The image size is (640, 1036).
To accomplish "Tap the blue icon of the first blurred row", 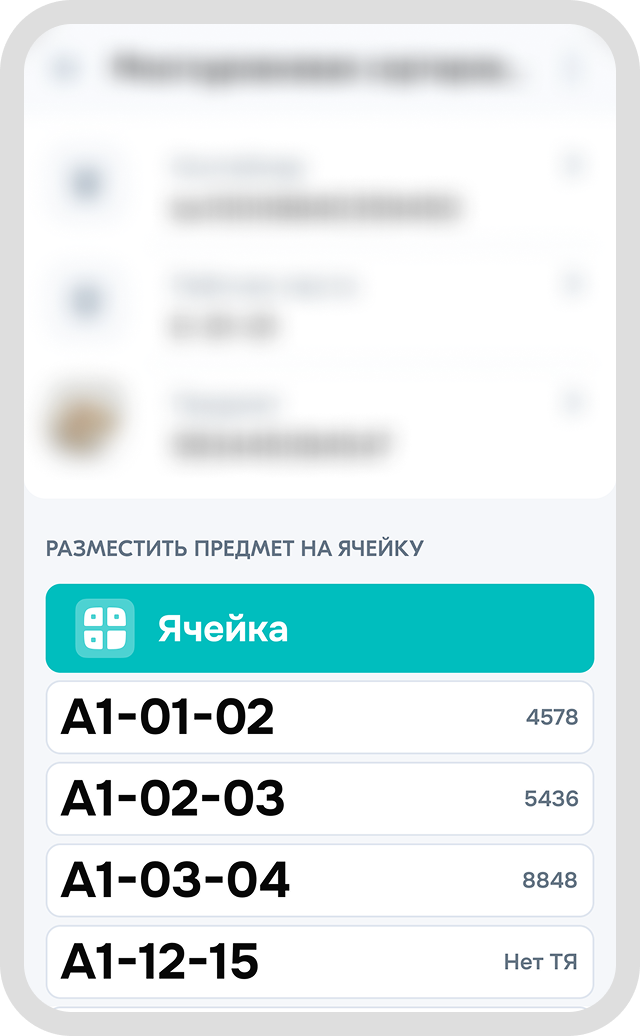I will coord(88,184).
